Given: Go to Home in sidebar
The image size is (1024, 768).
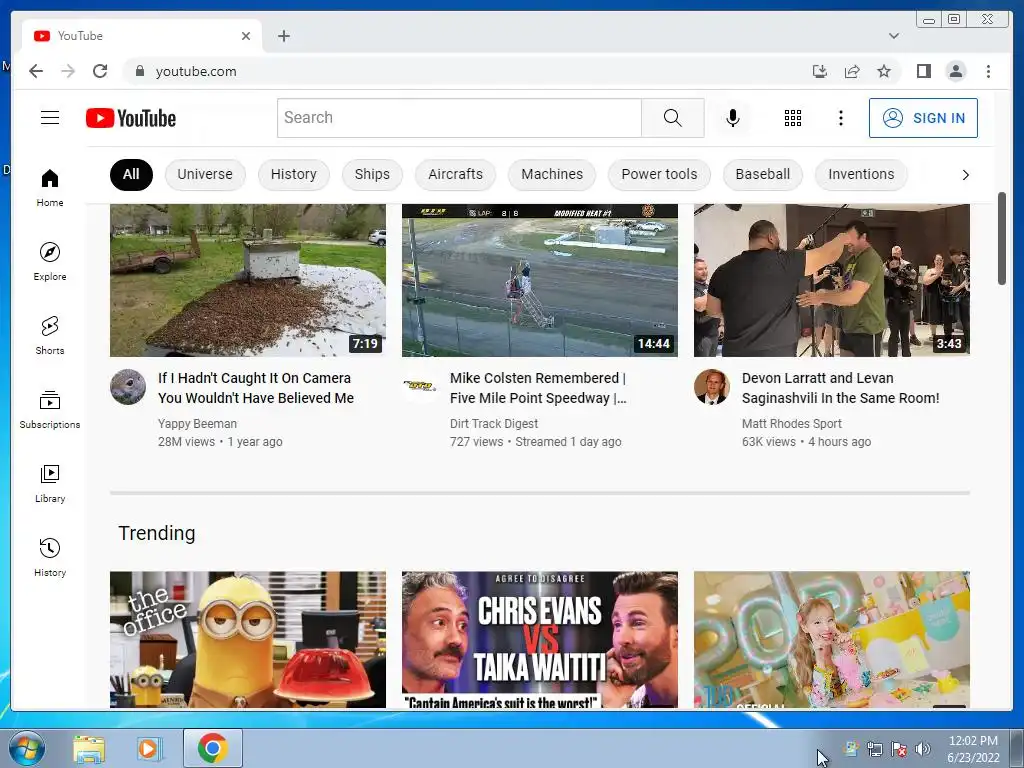Looking at the screenshot, I should pyautogui.click(x=50, y=187).
